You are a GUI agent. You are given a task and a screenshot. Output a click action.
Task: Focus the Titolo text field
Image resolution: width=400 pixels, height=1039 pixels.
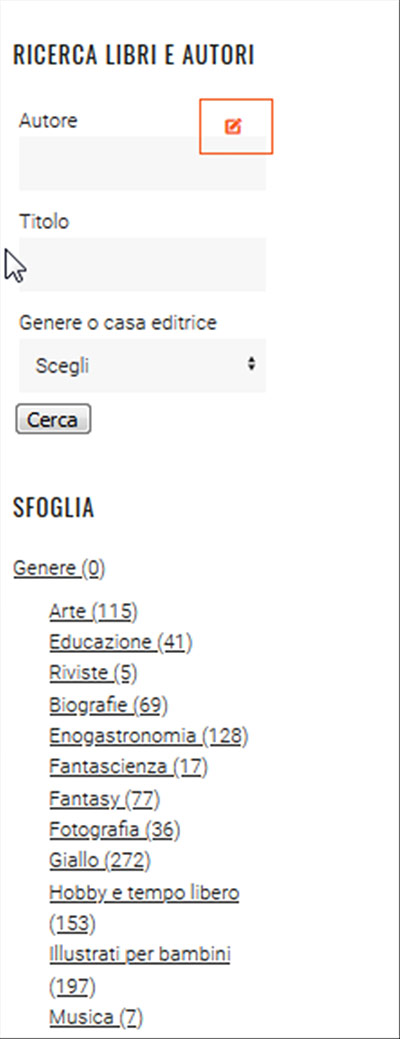click(142, 264)
